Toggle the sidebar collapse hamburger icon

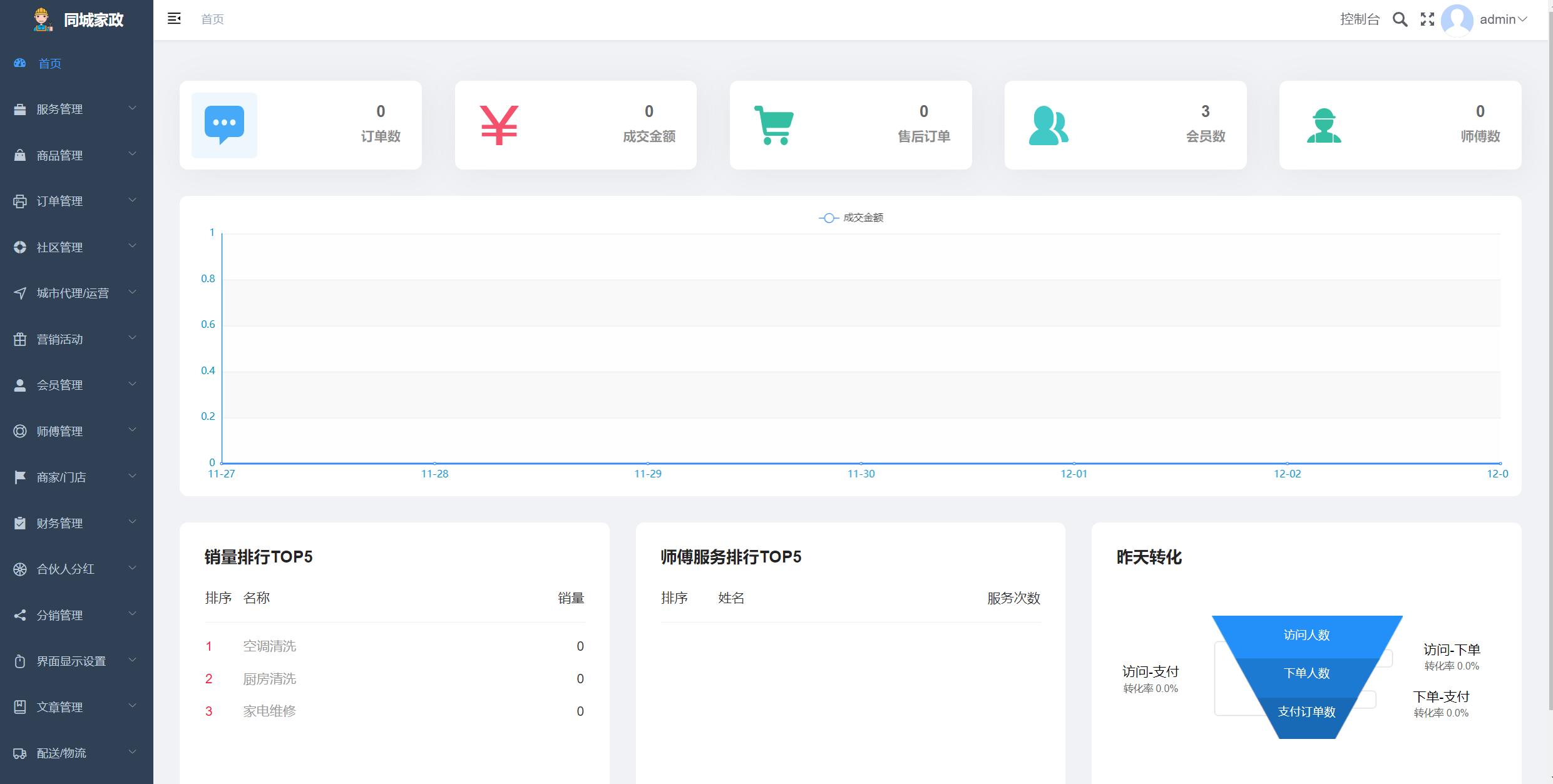[174, 19]
